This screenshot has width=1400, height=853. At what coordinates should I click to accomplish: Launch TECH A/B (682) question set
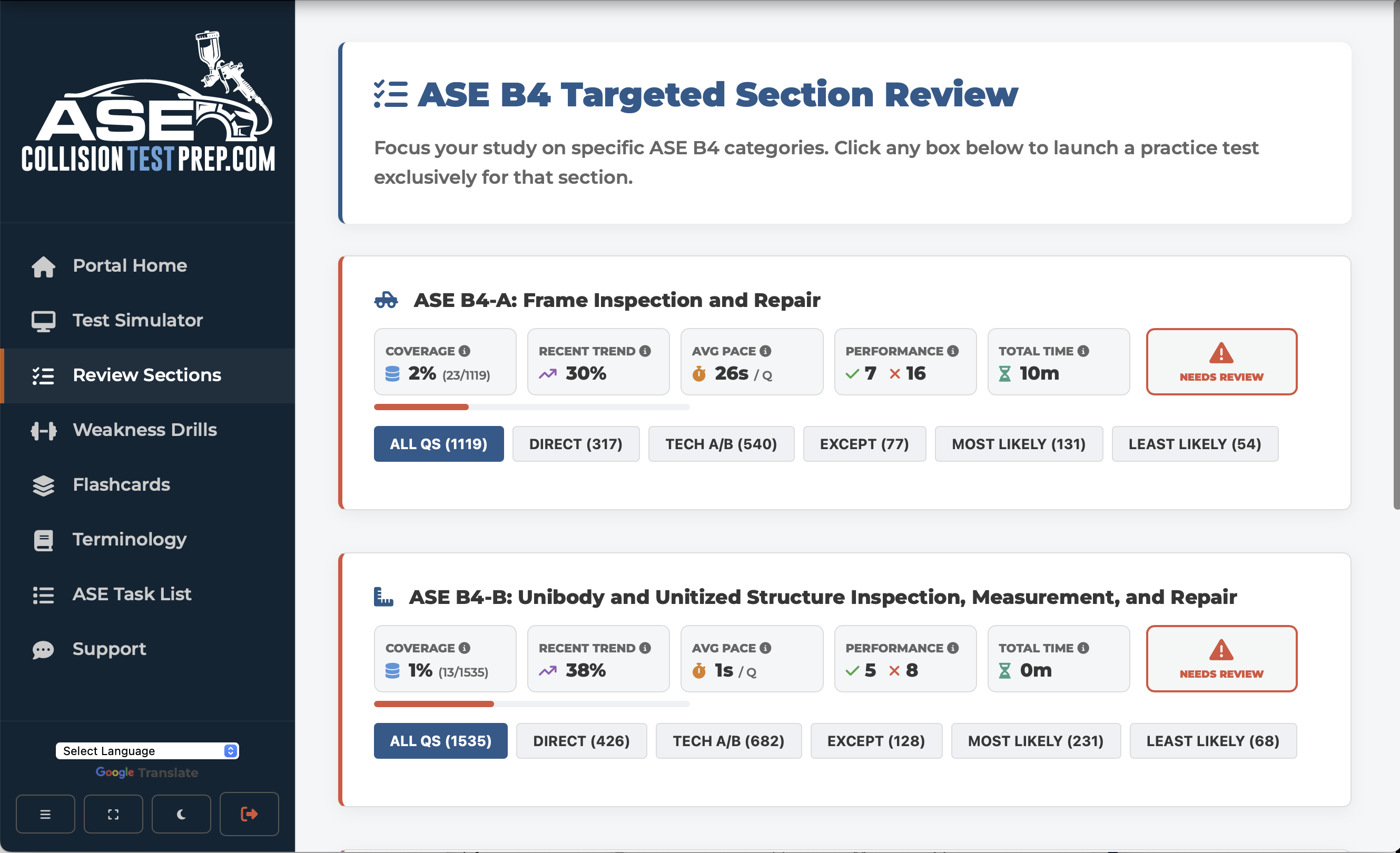point(729,741)
